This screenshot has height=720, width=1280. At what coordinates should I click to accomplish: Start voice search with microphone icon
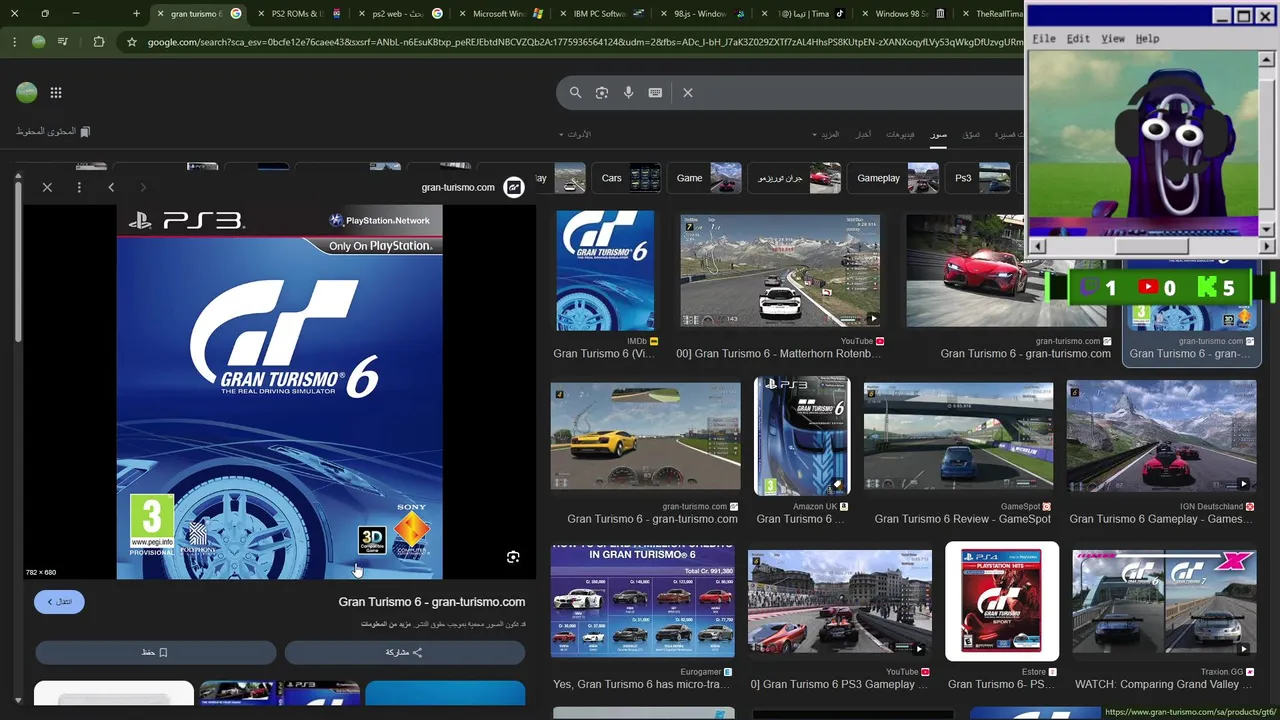click(x=628, y=92)
